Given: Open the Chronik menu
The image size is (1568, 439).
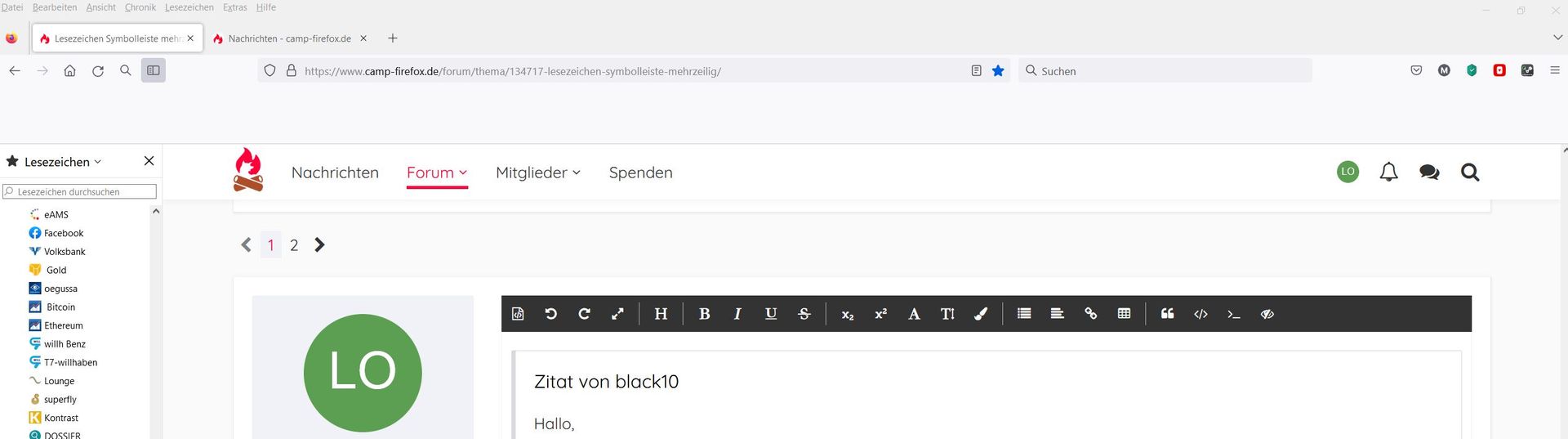Looking at the screenshot, I should 140,7.
